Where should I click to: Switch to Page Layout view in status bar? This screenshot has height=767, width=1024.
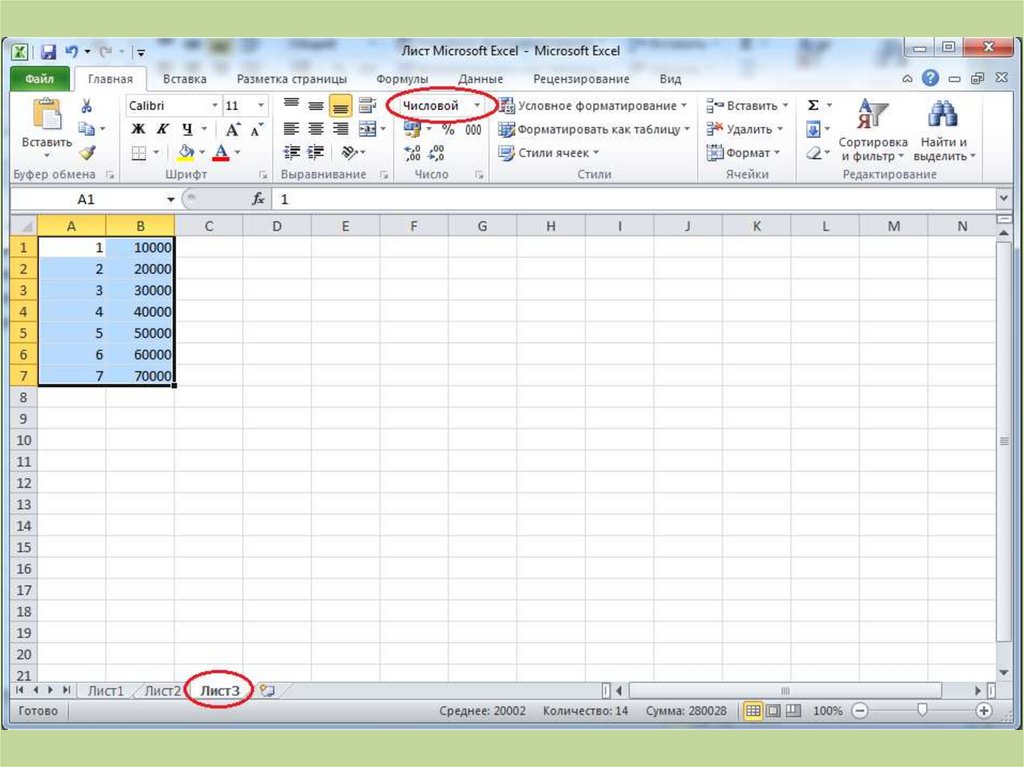(772, 711)
